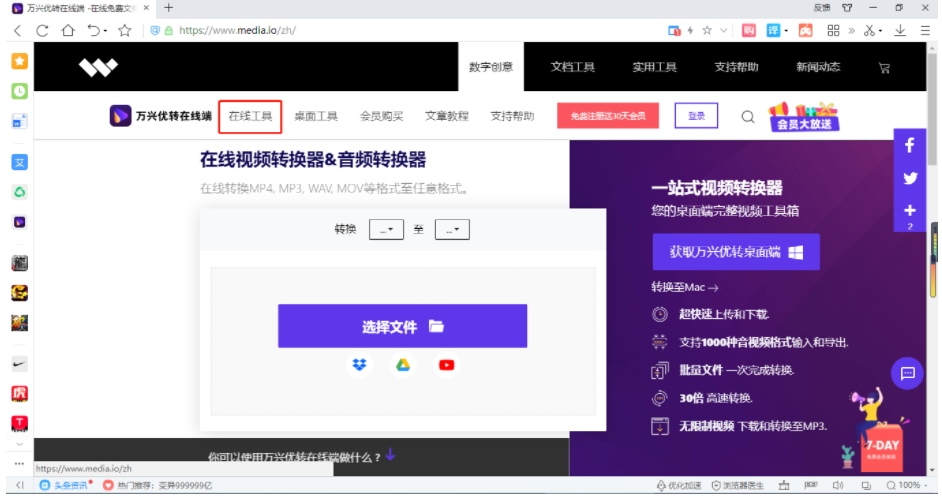The image size is (942, 496).
Task: Open the 实用工具 header menu
Action: click(654, 67)
